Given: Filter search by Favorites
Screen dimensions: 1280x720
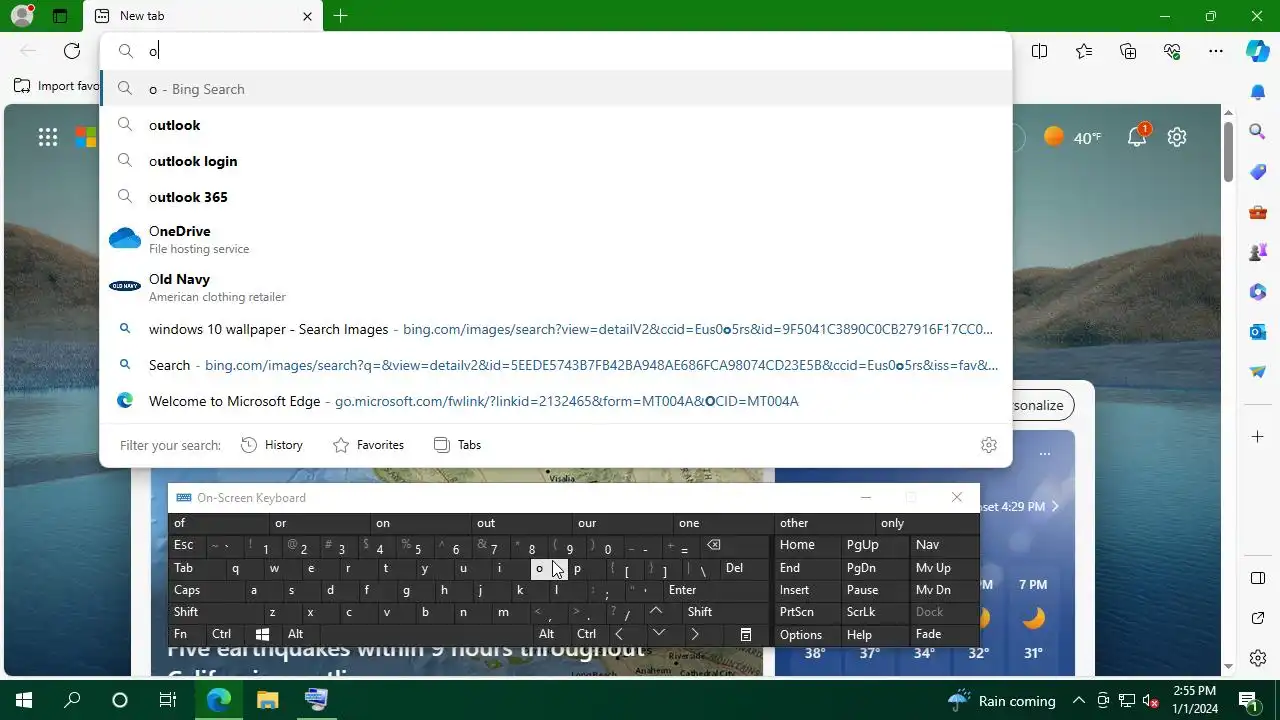Looking at the screenshot, I should tap(368, 445).
